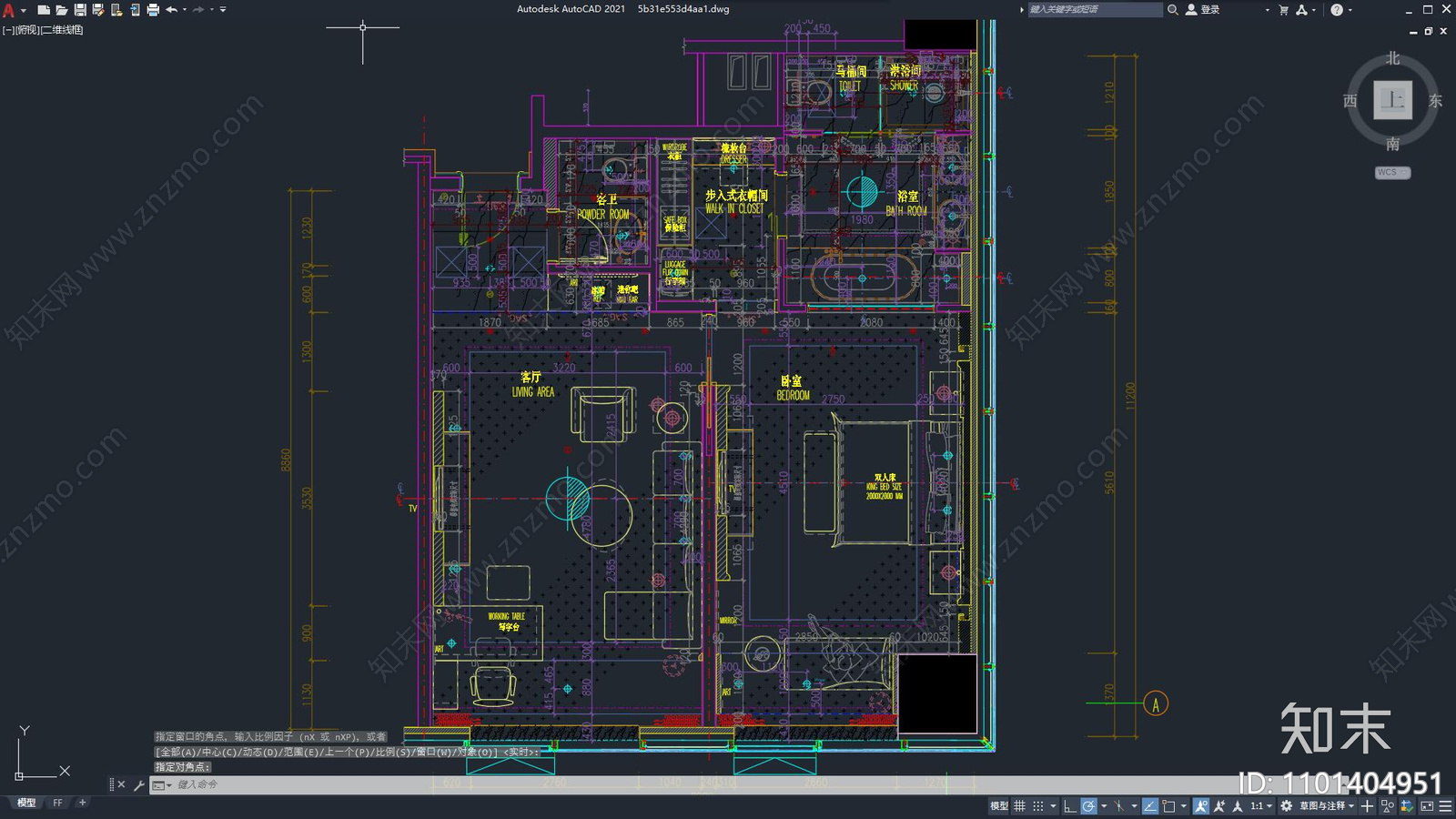The width and height of the screenshot is (1456, 819).
Task: Click the Plot printer icon
Action: (153, 10)
